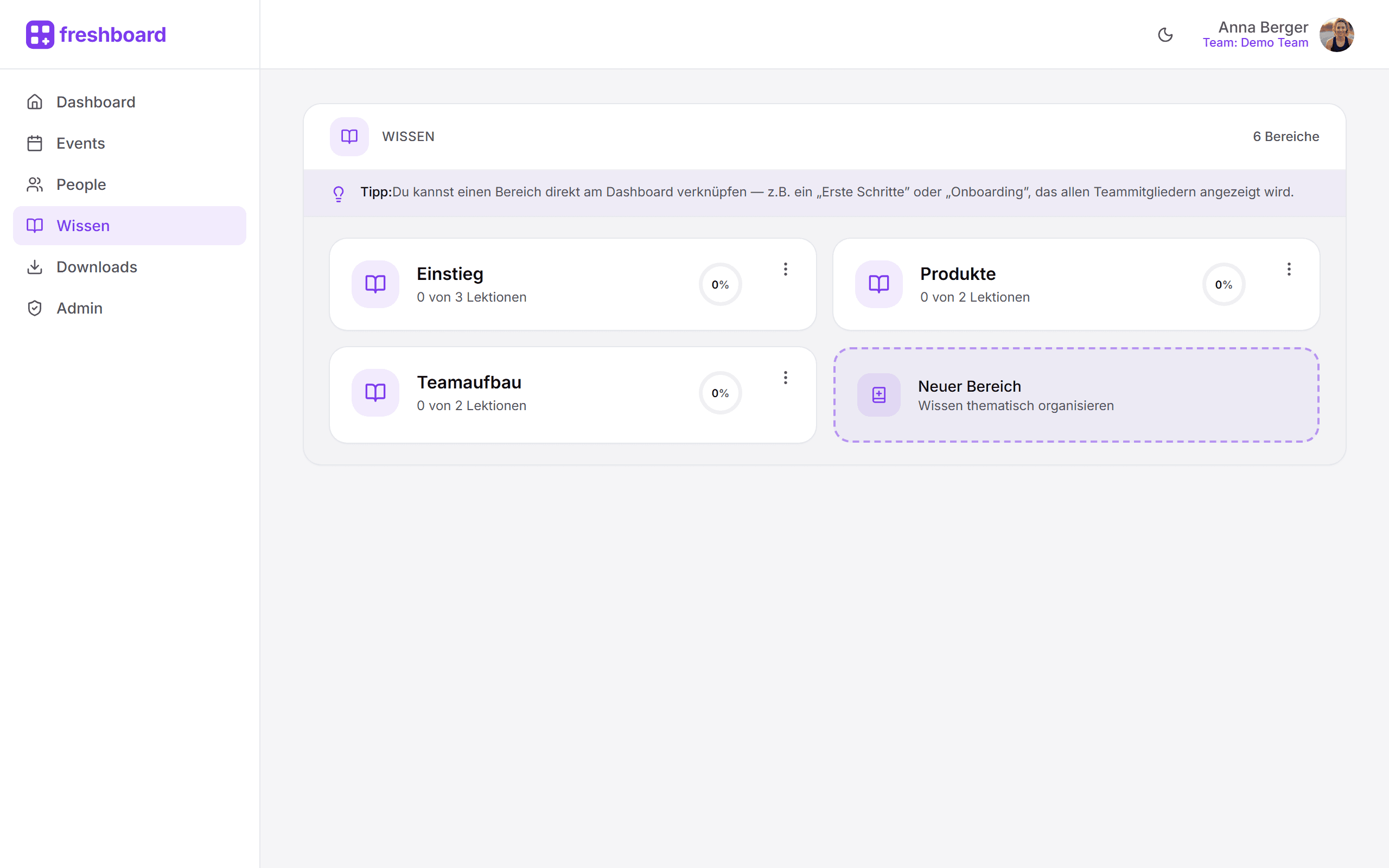This screenshot has height=868, width=1389.
Task: Click the Tipp hint text
Action: (827, 192)
